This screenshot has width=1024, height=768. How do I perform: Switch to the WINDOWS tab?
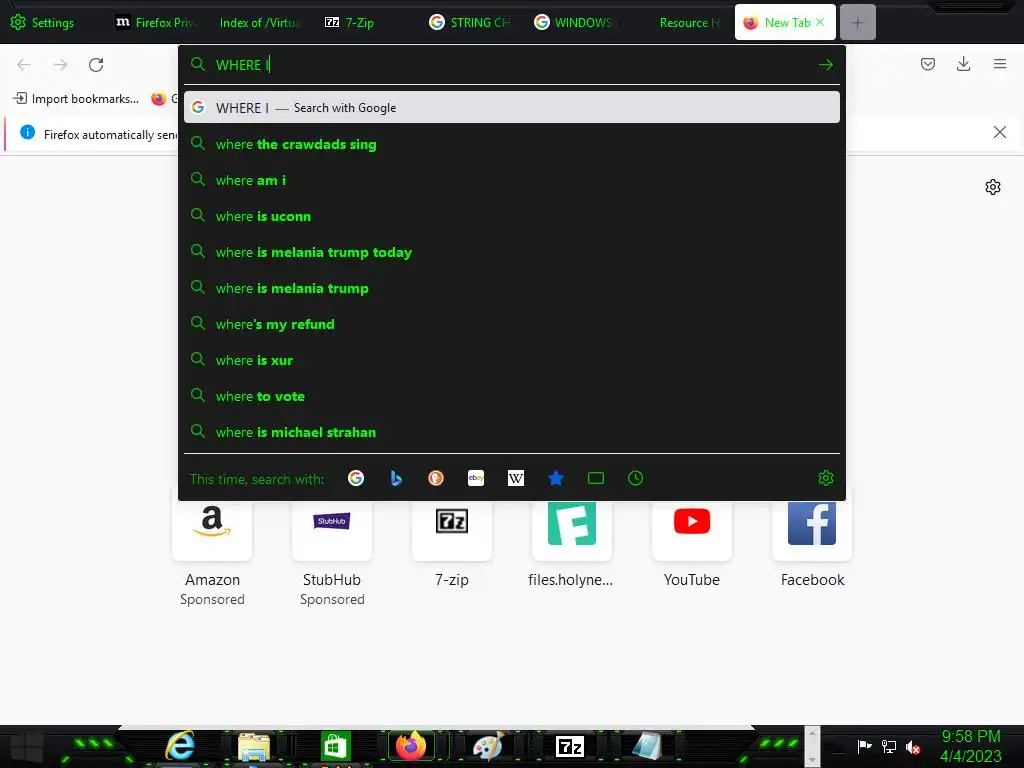click(573, 22)
